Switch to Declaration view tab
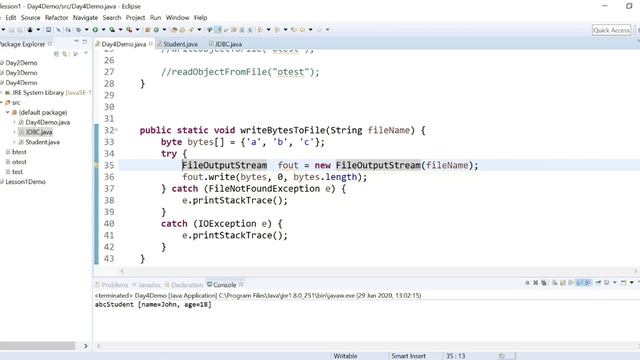Viewport: 640px width, 360px height. (x=184, y=284)
